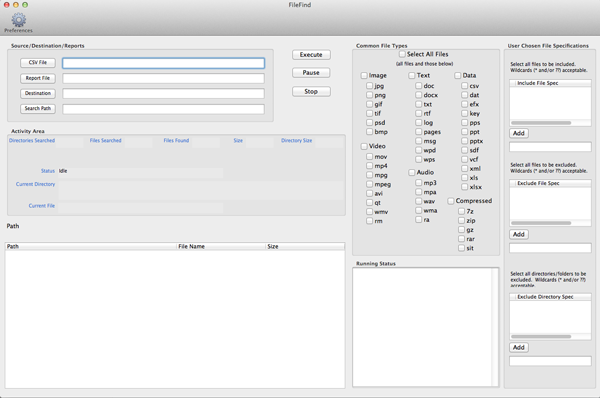Open Preferences gear icon
Screen dimensions: 600x398
18,20
